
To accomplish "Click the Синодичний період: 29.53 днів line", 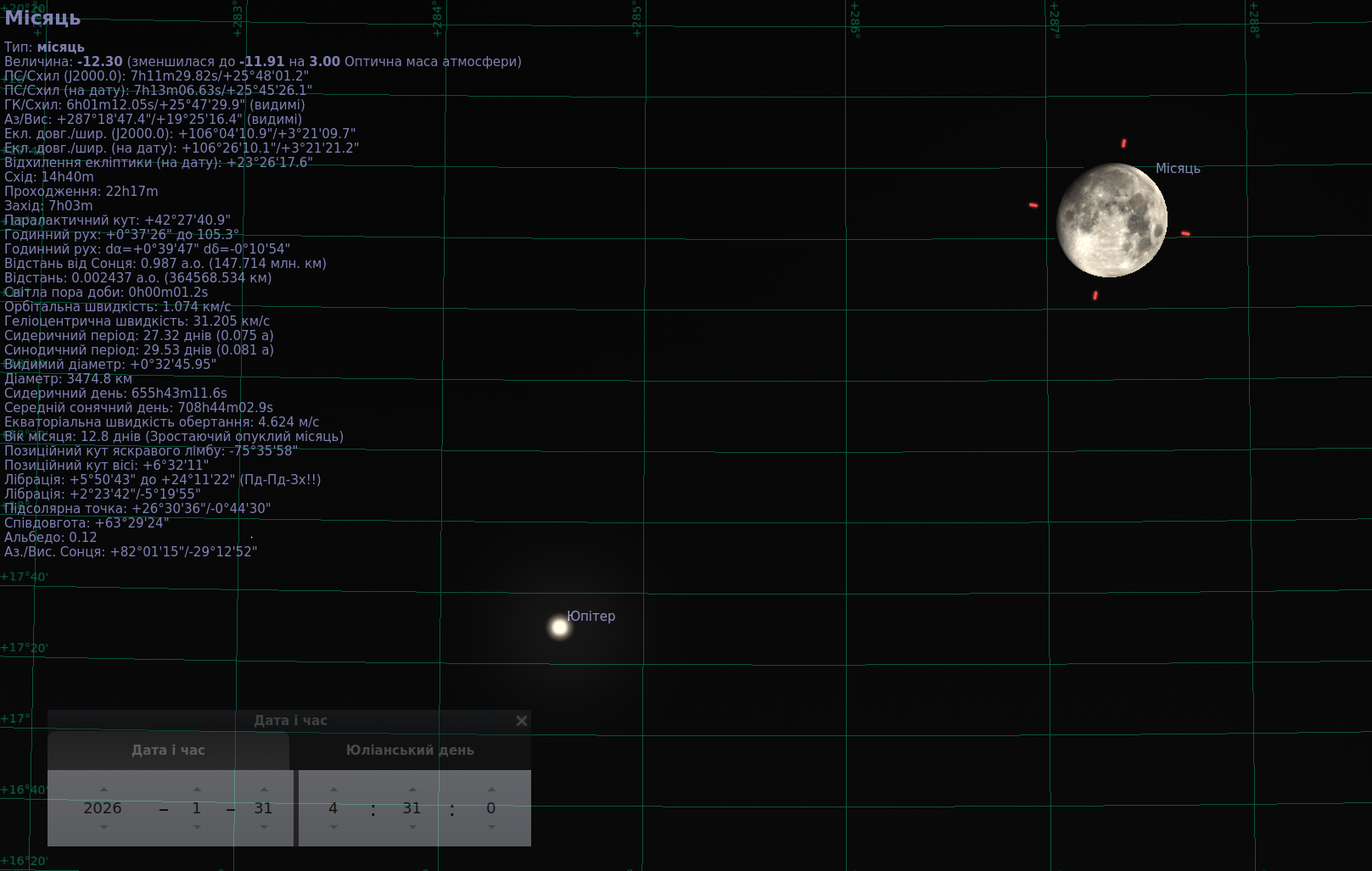I will [139, 350].
